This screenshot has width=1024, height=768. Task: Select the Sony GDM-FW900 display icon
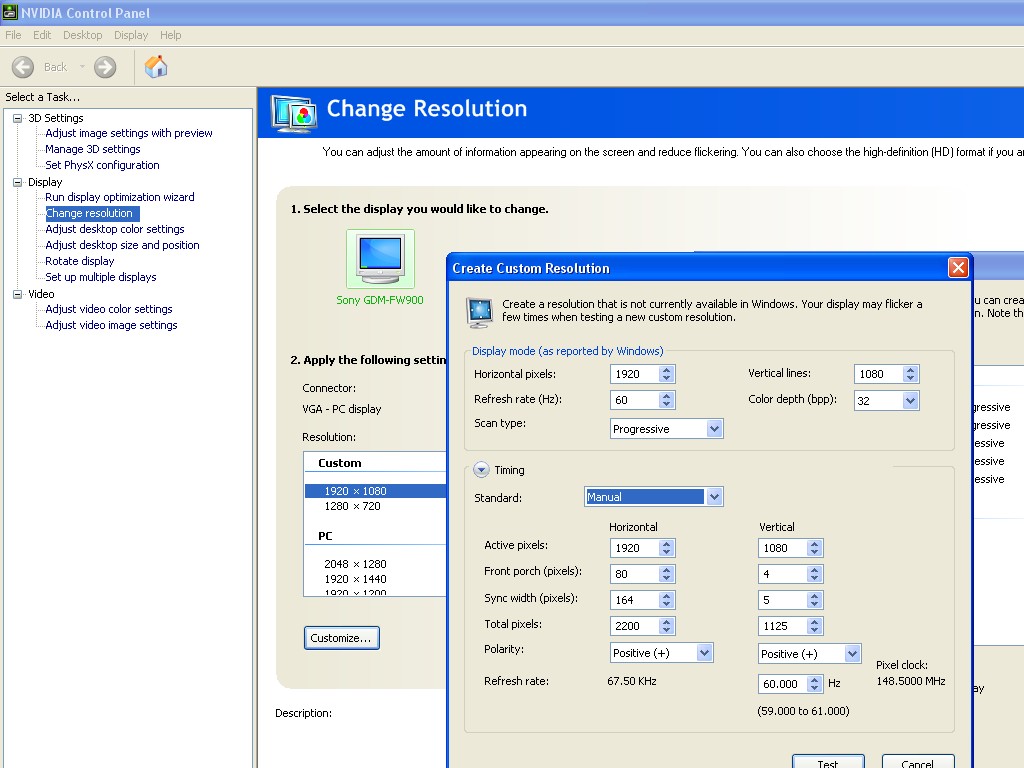[380, 259]
